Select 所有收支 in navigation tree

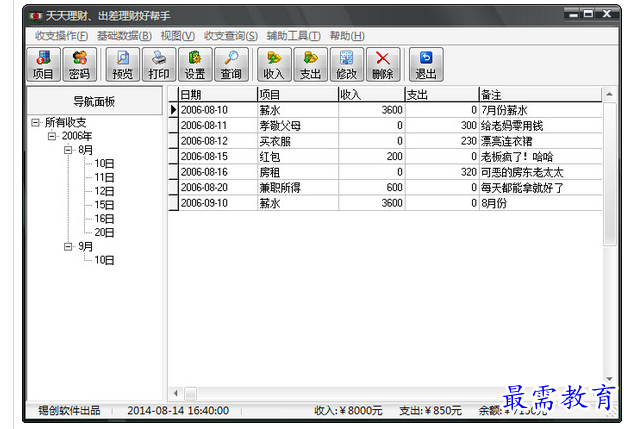click(x=65, y=123)
